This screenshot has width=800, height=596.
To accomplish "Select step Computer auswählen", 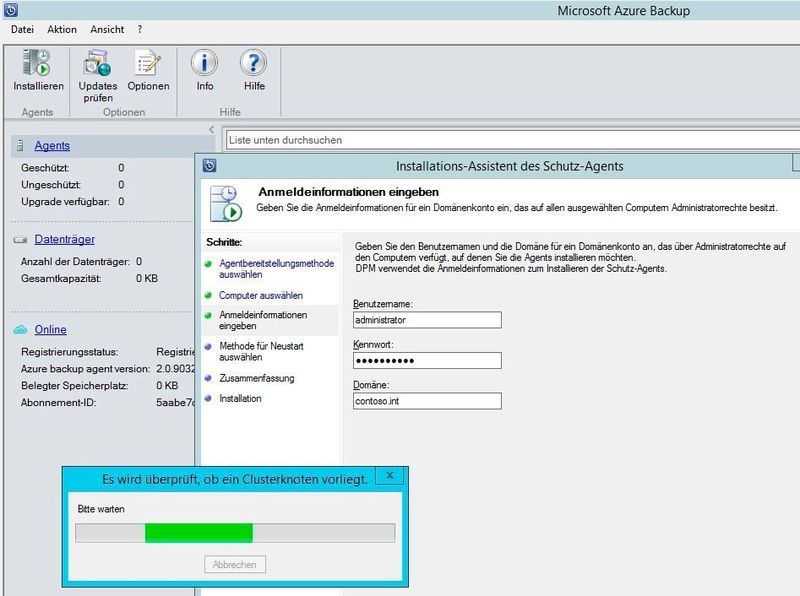I will 261,295.
